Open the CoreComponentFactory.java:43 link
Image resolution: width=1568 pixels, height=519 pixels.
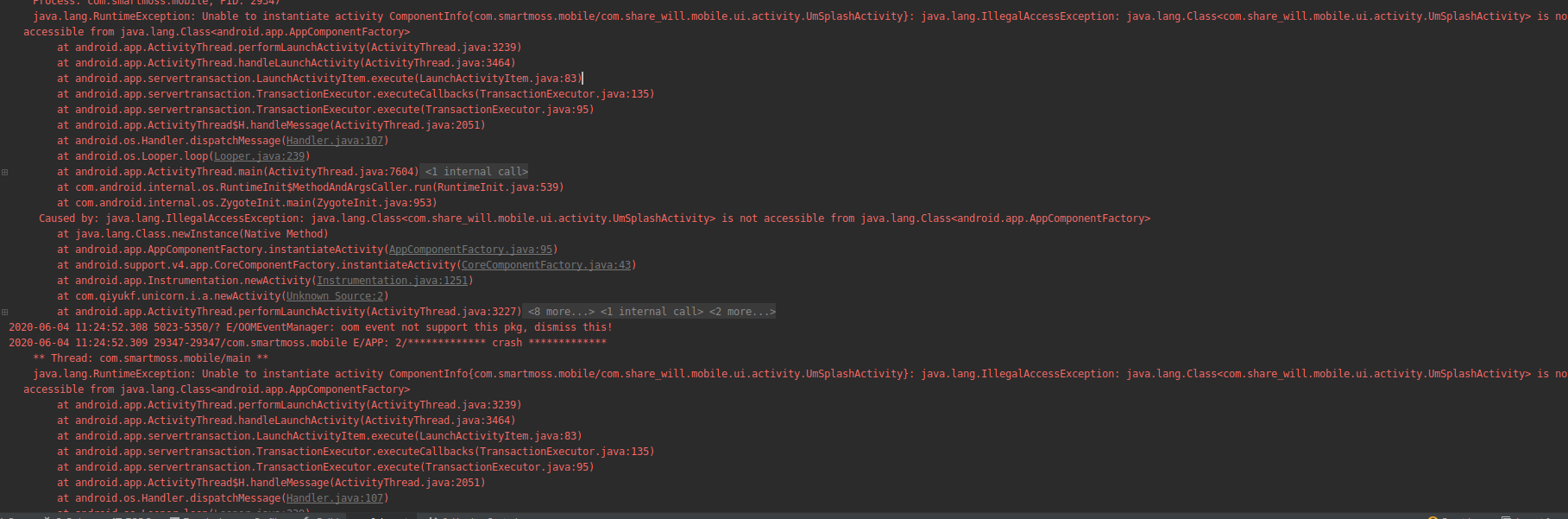point(546,265)
